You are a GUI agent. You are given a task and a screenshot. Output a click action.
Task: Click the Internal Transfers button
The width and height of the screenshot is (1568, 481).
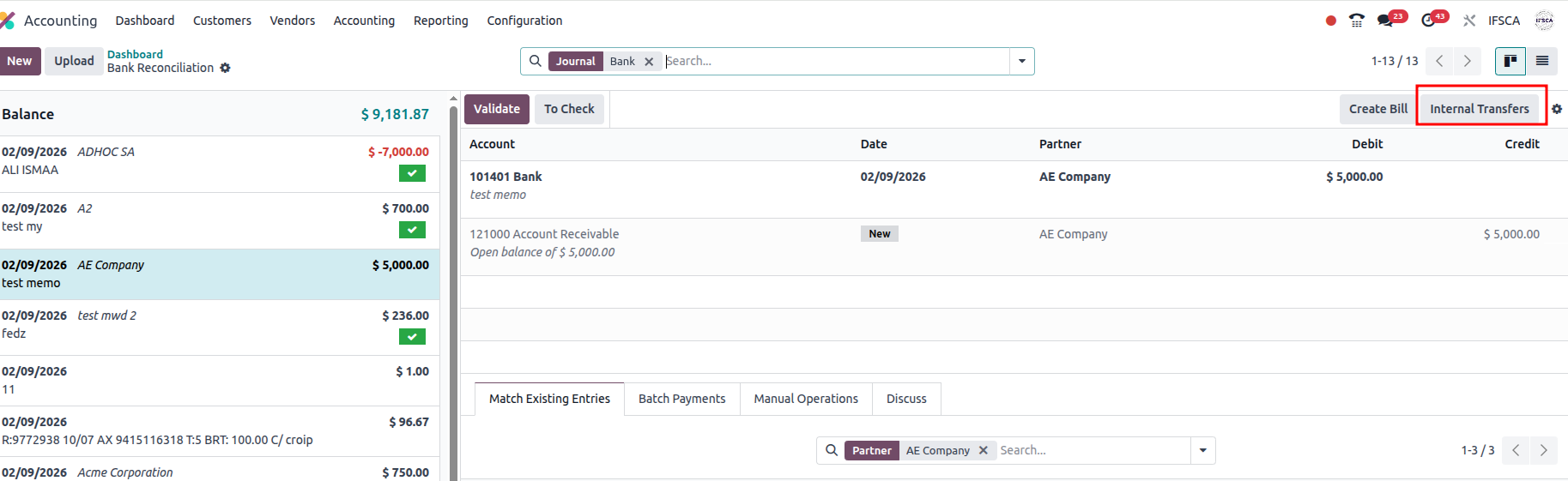coord(1480,109)
